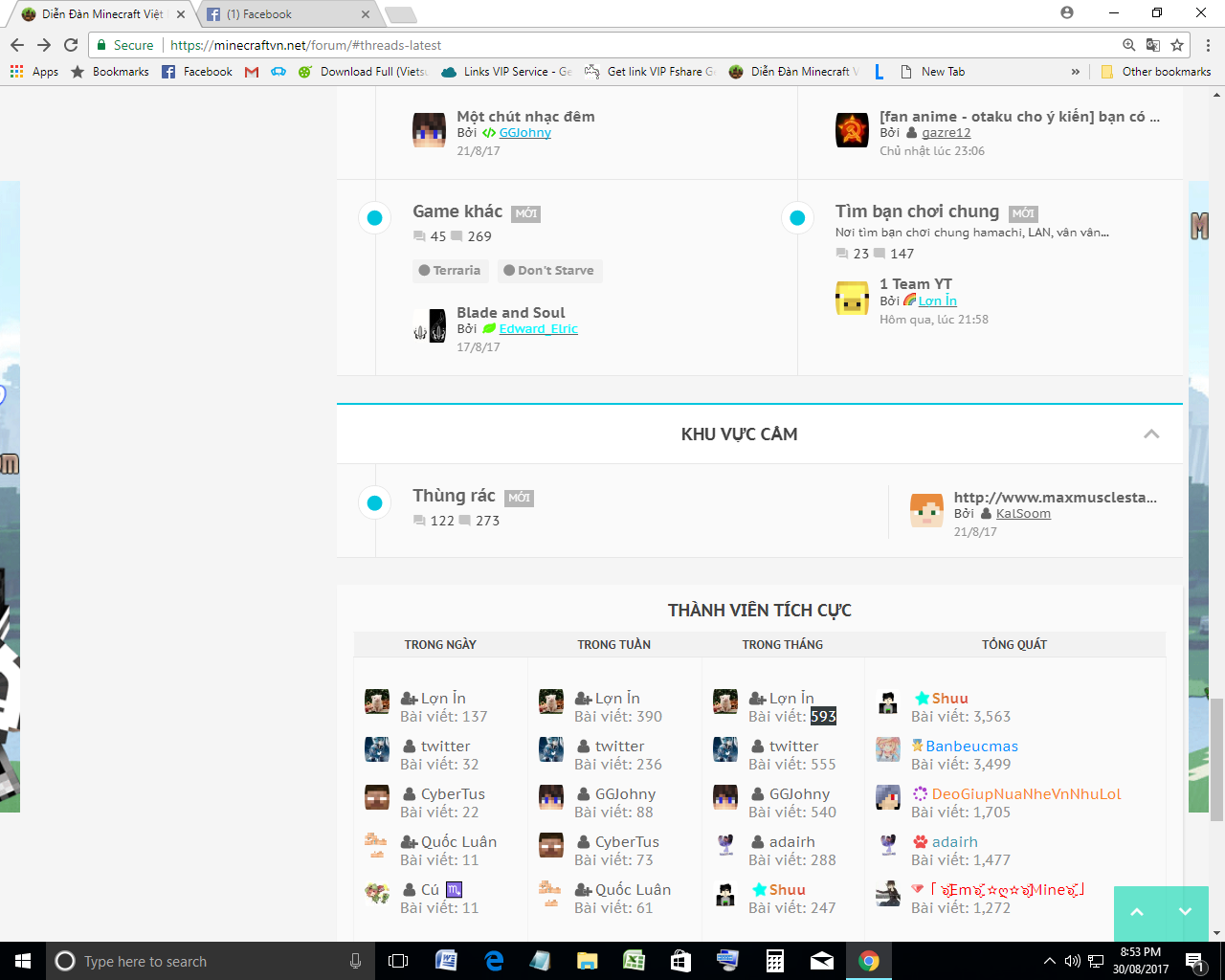
Task: Show hidden icons in the system tray
Action: pos(1049,961)
